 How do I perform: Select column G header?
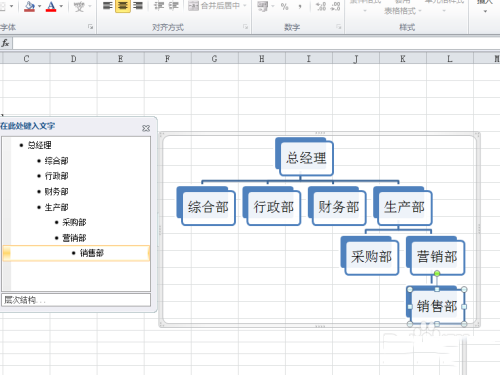point(214,59)
